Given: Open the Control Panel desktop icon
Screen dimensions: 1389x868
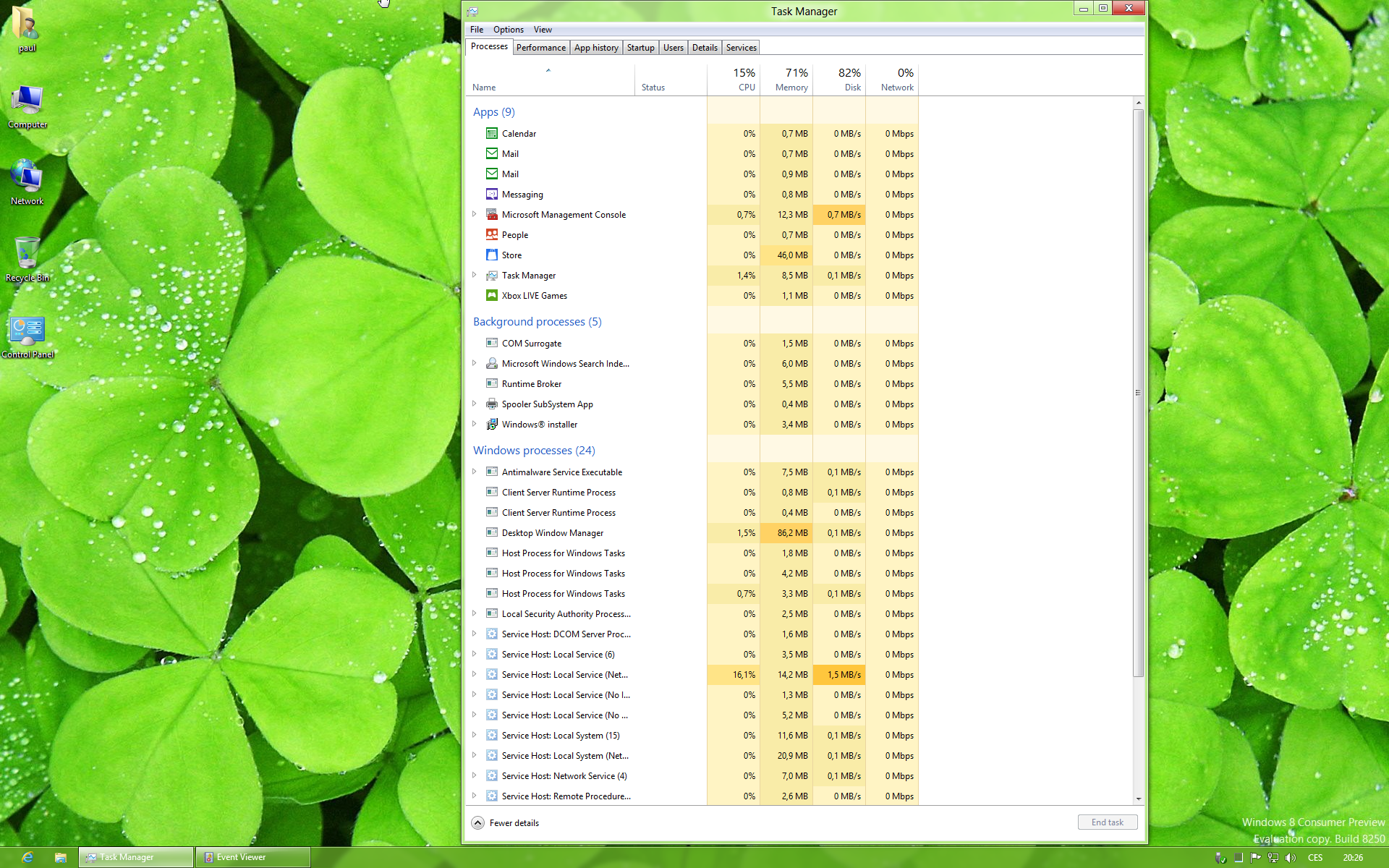Looking at the screenshot, I should (27, 336).
